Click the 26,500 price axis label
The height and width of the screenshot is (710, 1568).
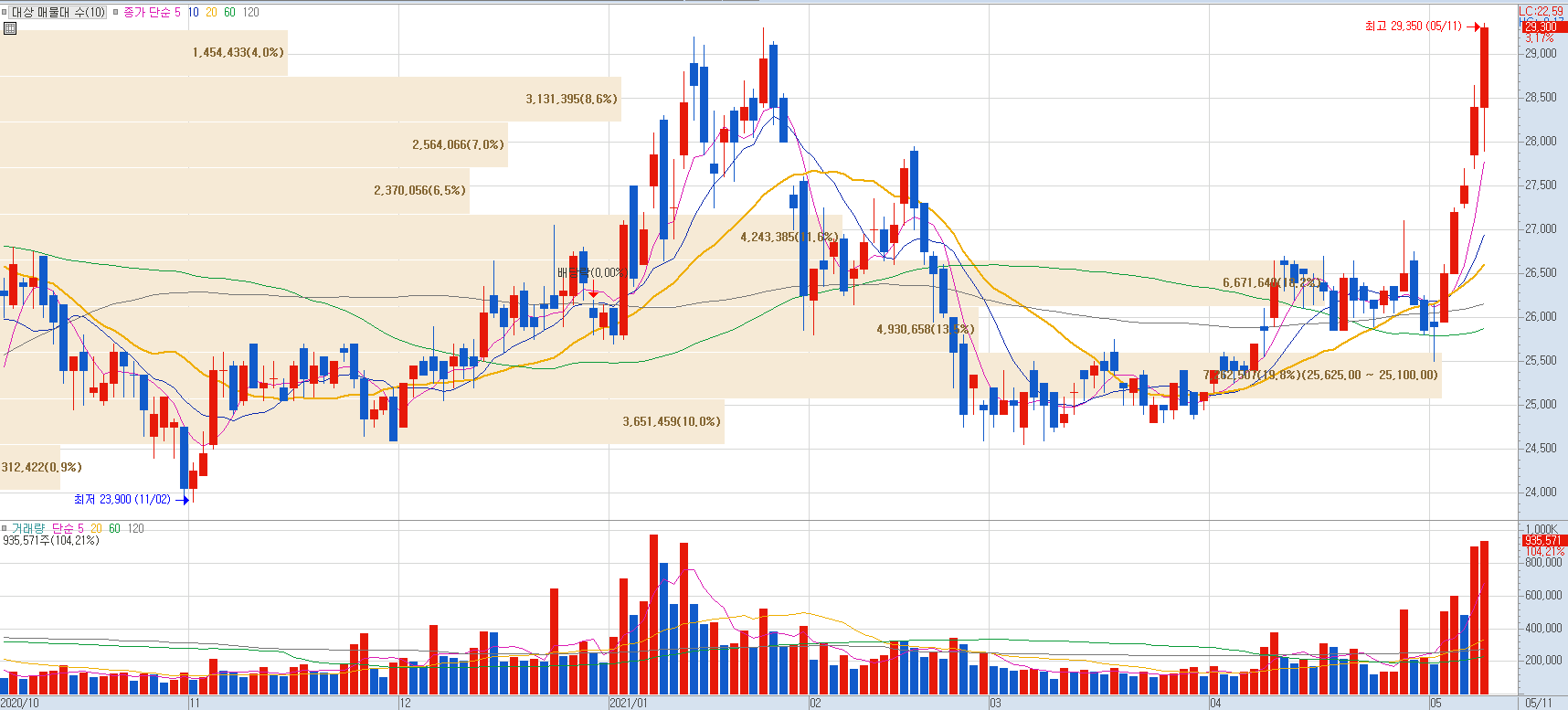click(1541, 272)
